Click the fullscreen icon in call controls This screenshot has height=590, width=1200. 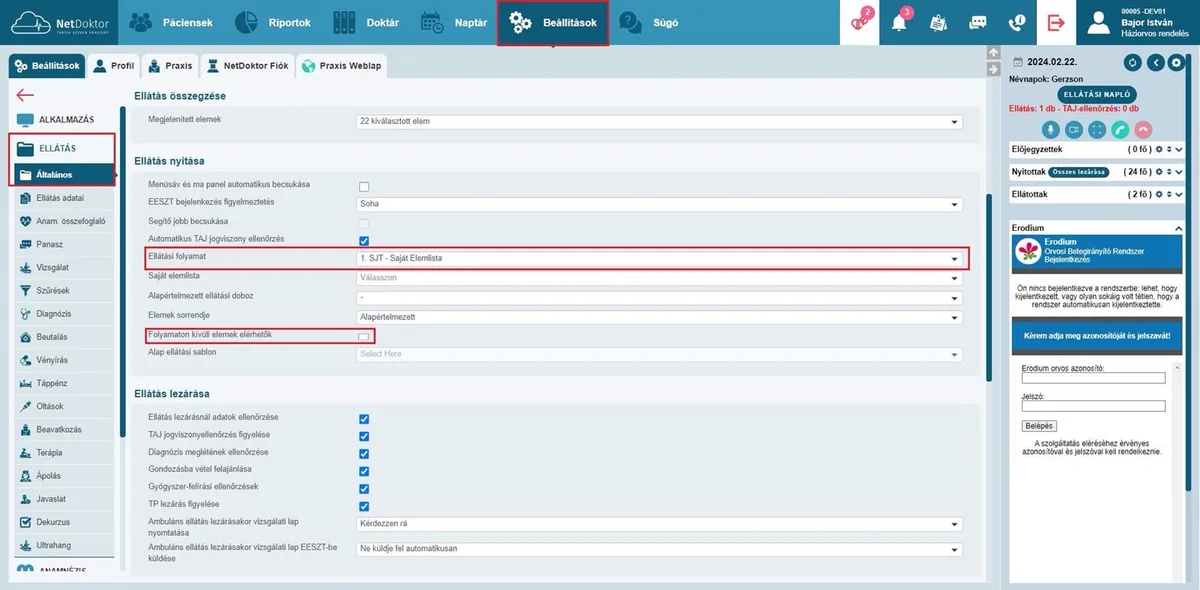tap(1097, 129)
